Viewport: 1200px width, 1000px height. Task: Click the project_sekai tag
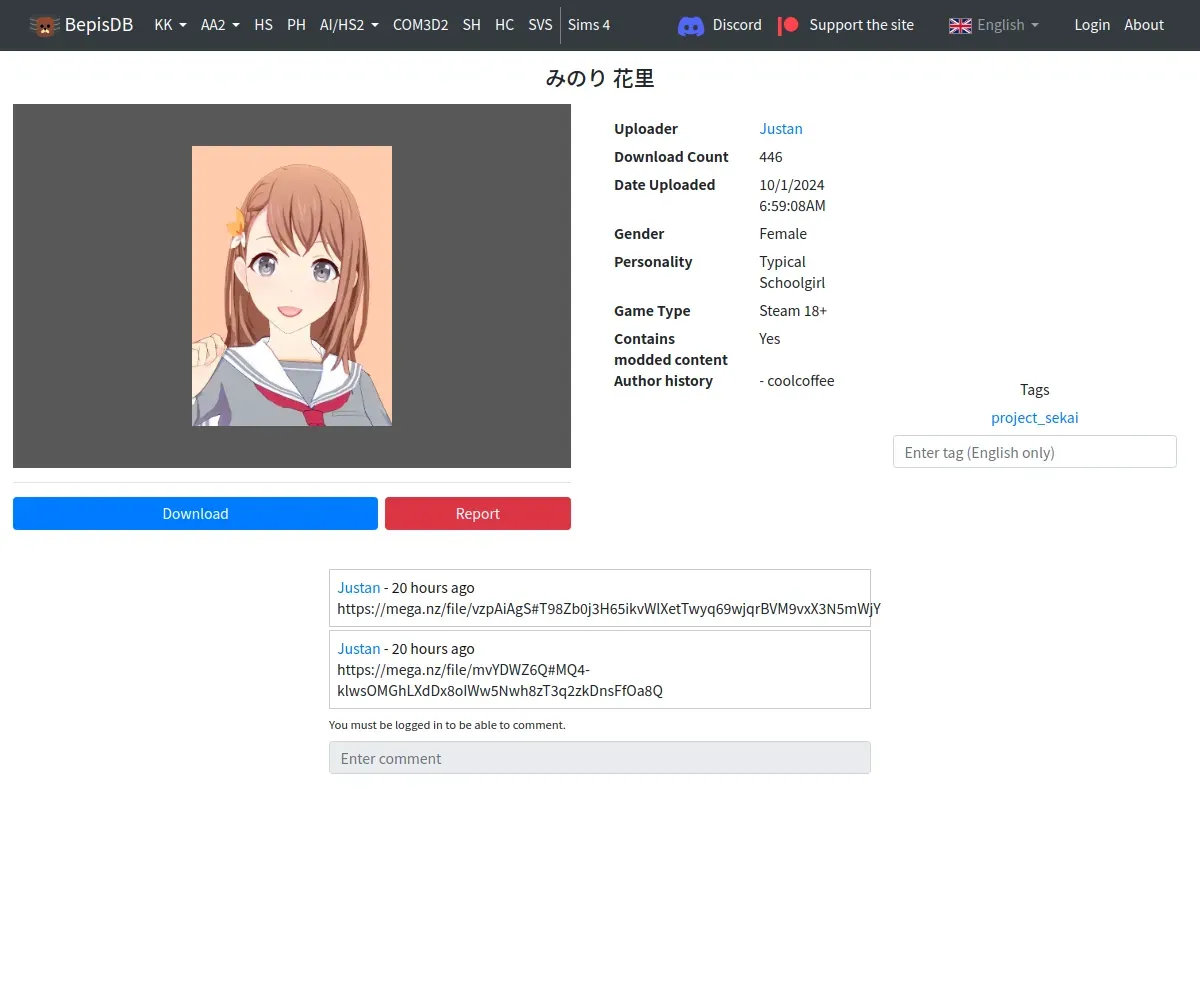(x=1034, y=418)
